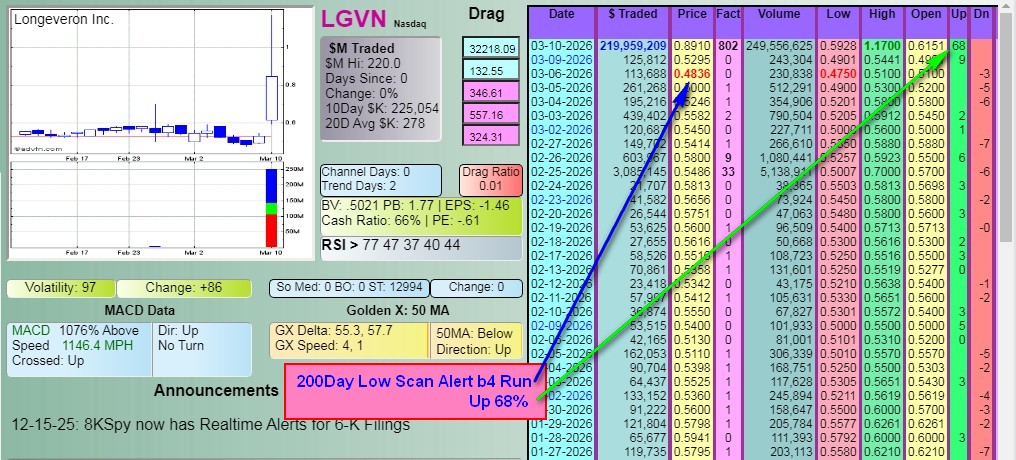Click the $M Traded summary panel
Screen dimensions: 1016x460
[x=380, y=89]
